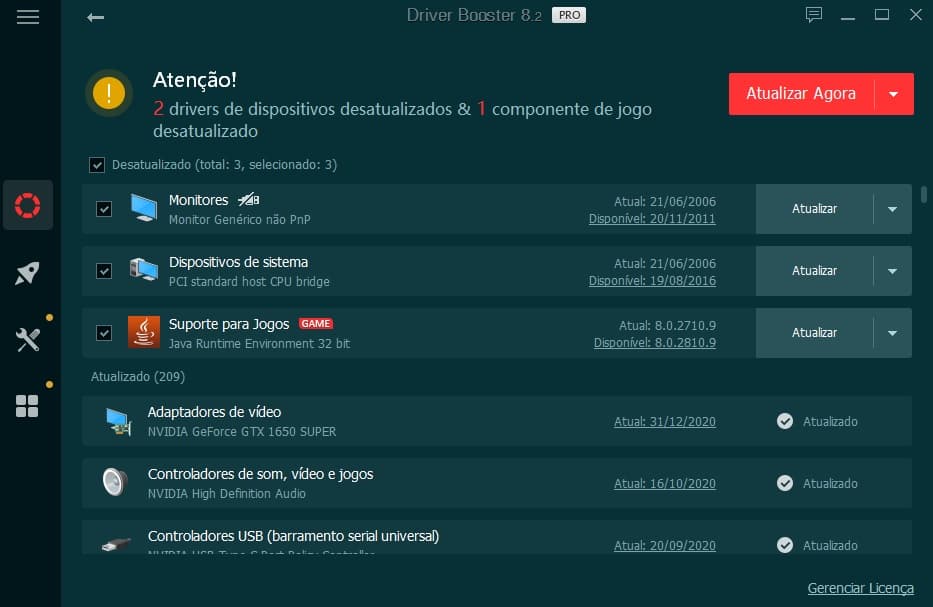Open the dropdown next to Monitores Atualizar
Screen dimensions: 933x607
point(893,209)
